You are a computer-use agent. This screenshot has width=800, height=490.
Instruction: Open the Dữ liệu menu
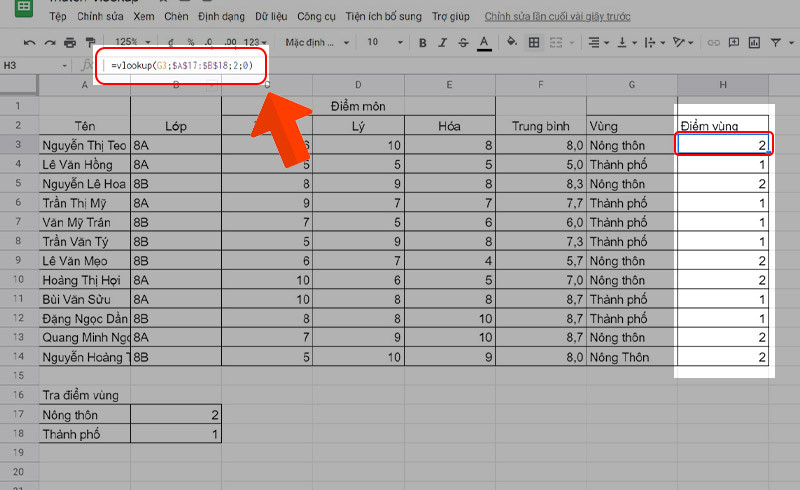pyautogui.click(x=271, y=16)
